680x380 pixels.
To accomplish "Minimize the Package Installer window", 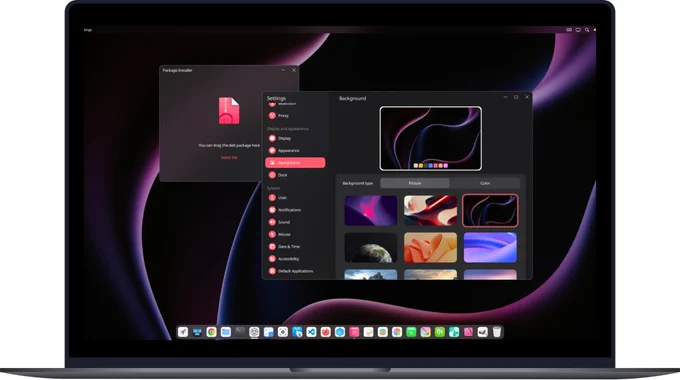I will point(283,70).
